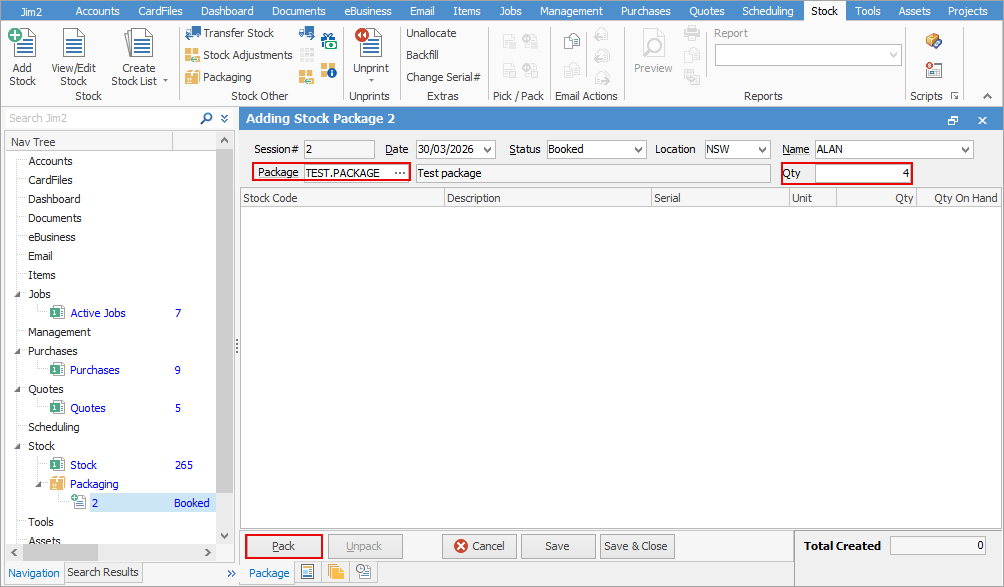Click the Save & Close button
The width and height of the screenshot is (1004, 587).
pyautogui.click(x=636, y=546)
